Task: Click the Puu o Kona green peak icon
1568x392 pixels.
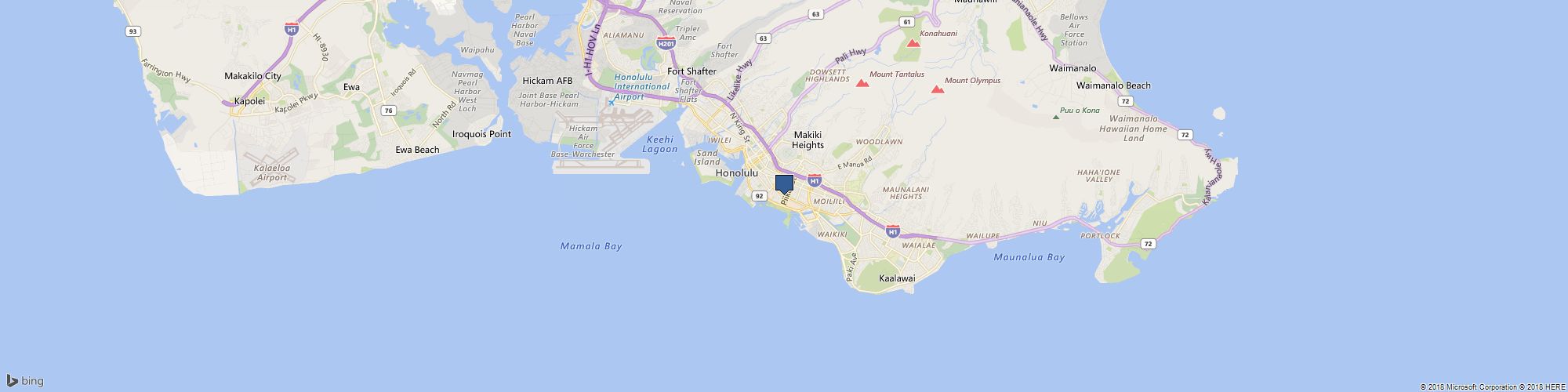Action: (x=1055, y=117)
